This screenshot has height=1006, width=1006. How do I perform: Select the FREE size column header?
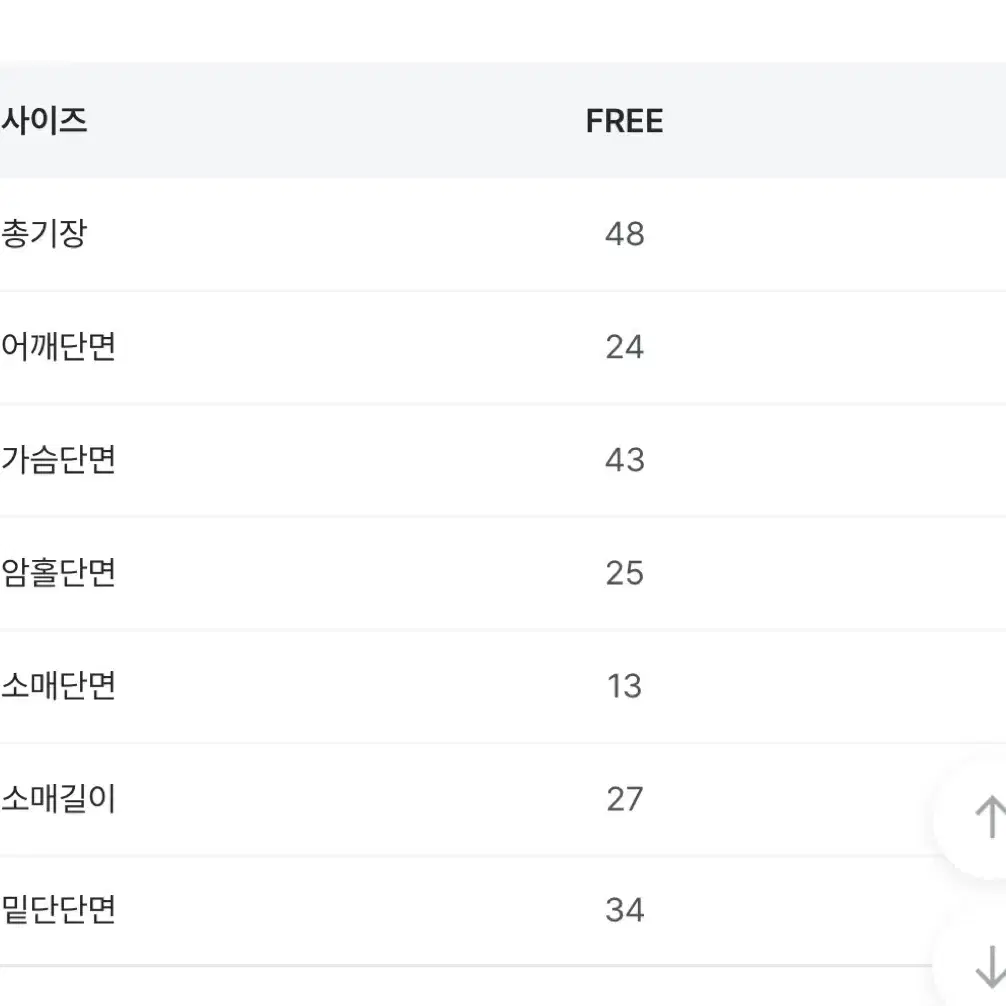[x=624, y=121]
